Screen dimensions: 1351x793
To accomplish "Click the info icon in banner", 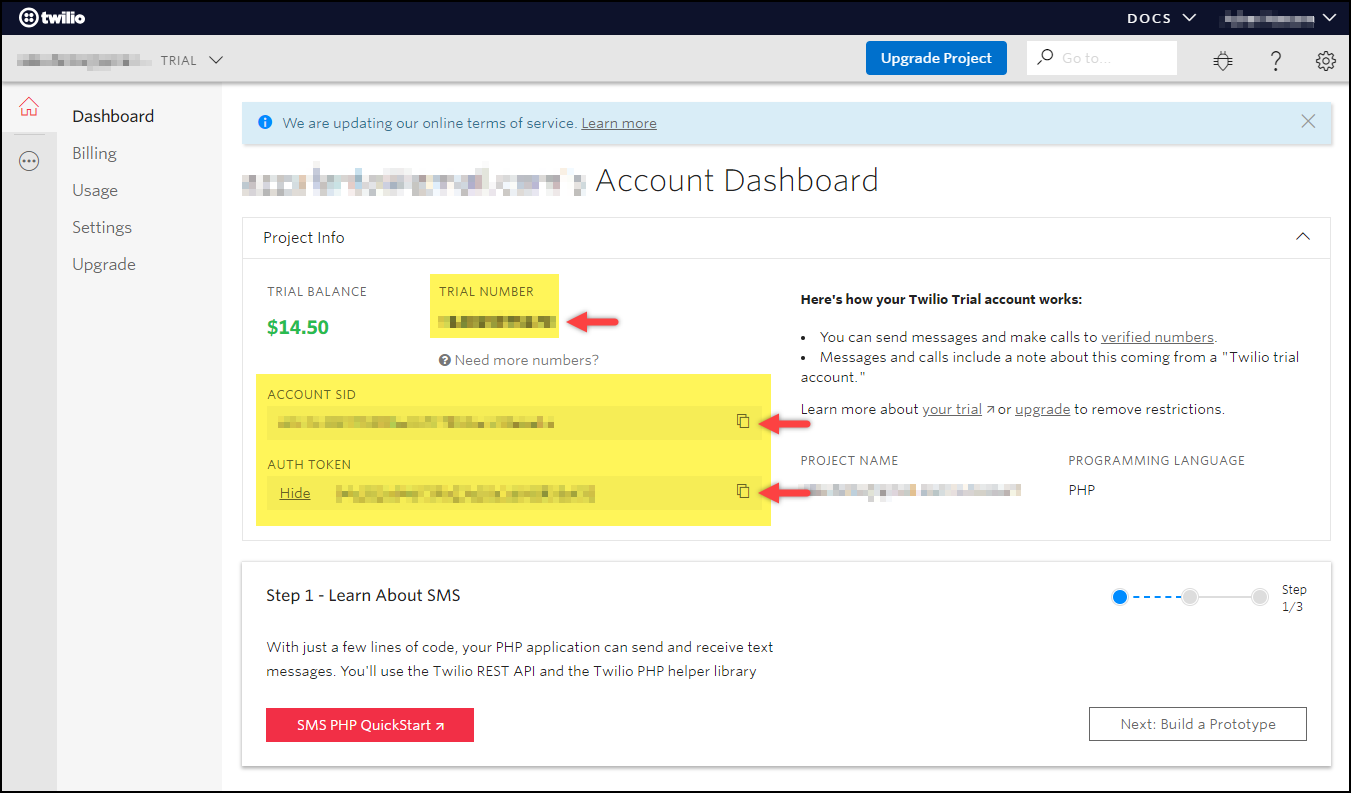I will [x=265, y=122].
